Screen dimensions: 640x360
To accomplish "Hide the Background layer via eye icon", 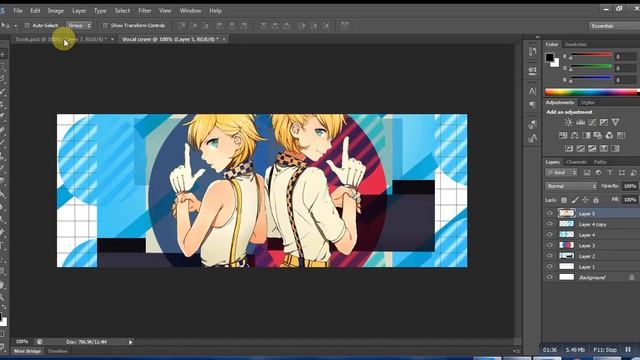I will click(549, 277).
